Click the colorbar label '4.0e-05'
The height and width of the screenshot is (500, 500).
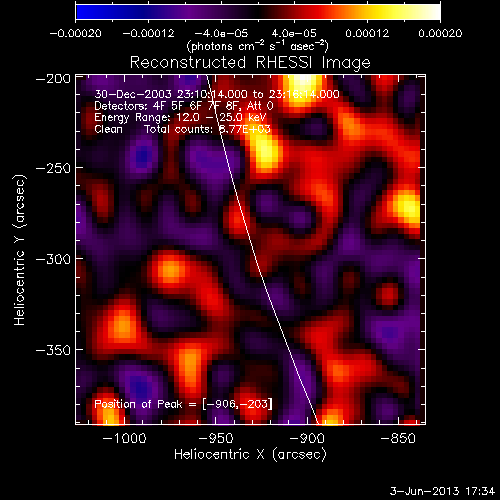coord(294,33)
